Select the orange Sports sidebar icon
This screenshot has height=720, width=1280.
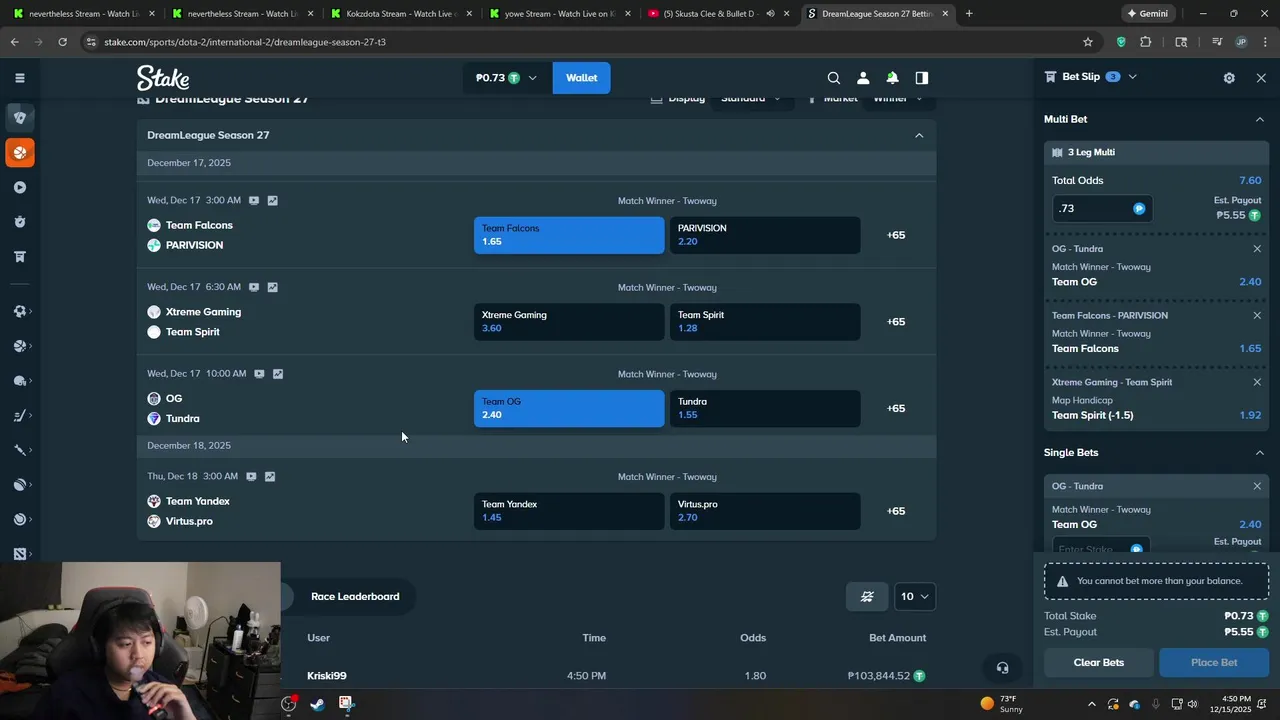point(19,152)
